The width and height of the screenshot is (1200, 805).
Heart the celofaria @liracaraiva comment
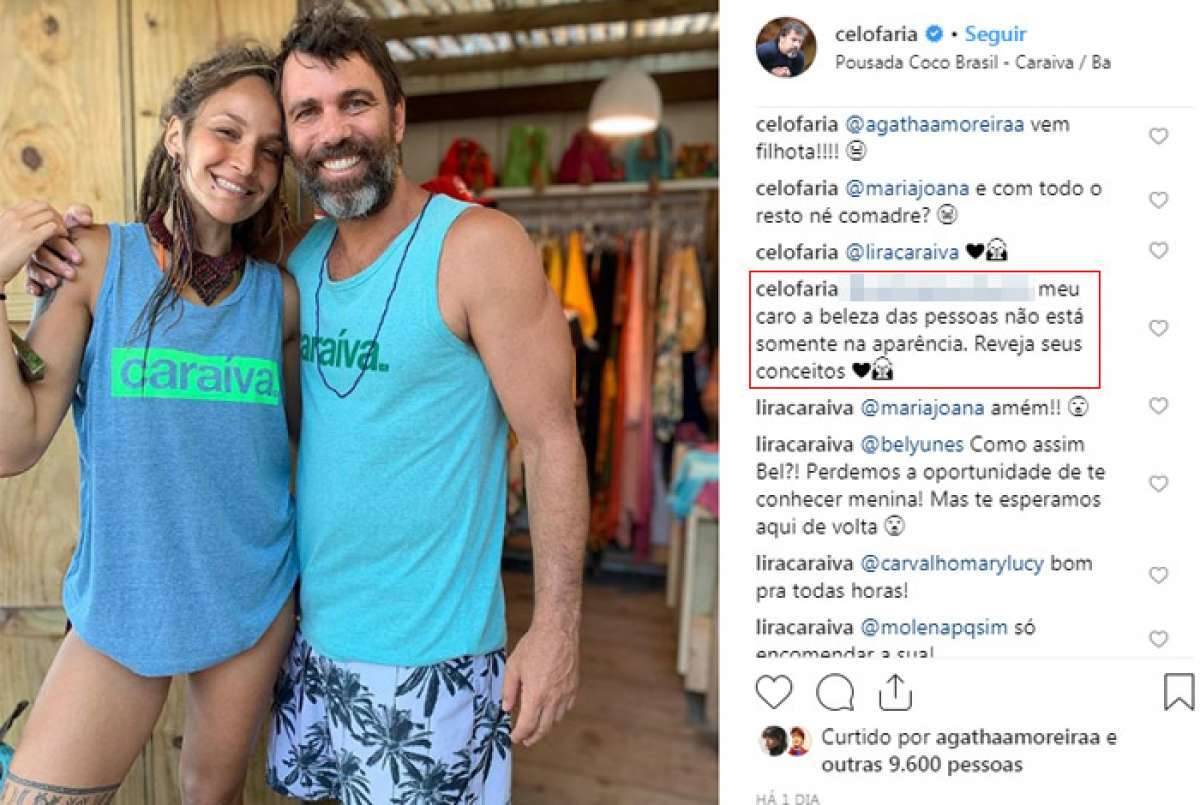(1158, 251)
